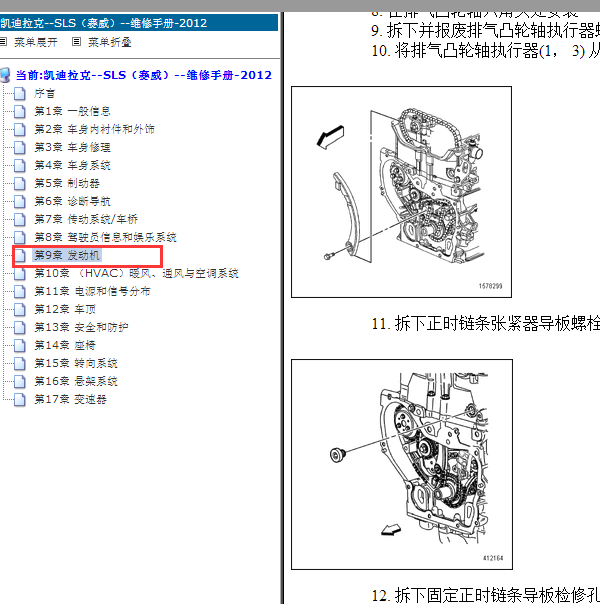Open the 序言 preface entry
Viewport: 600px width, 604px height.
pos(45,93)
